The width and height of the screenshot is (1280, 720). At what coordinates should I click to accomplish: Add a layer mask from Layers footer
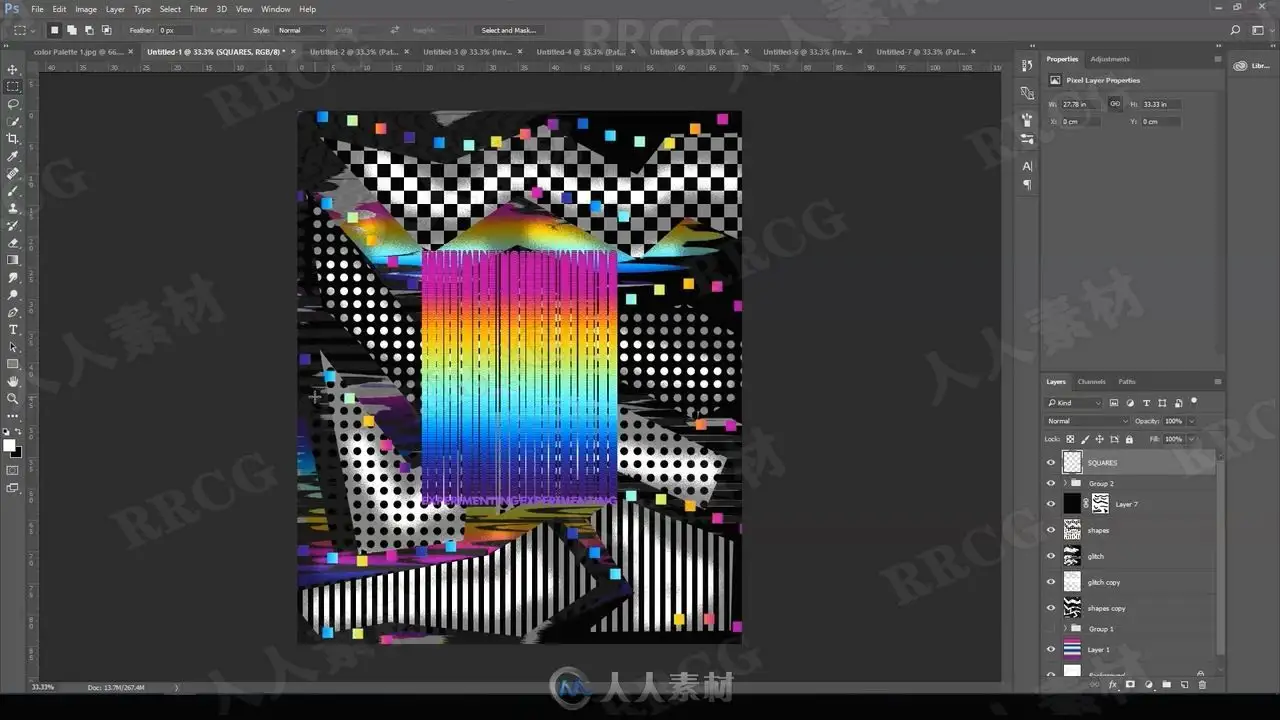point(1130,685)
